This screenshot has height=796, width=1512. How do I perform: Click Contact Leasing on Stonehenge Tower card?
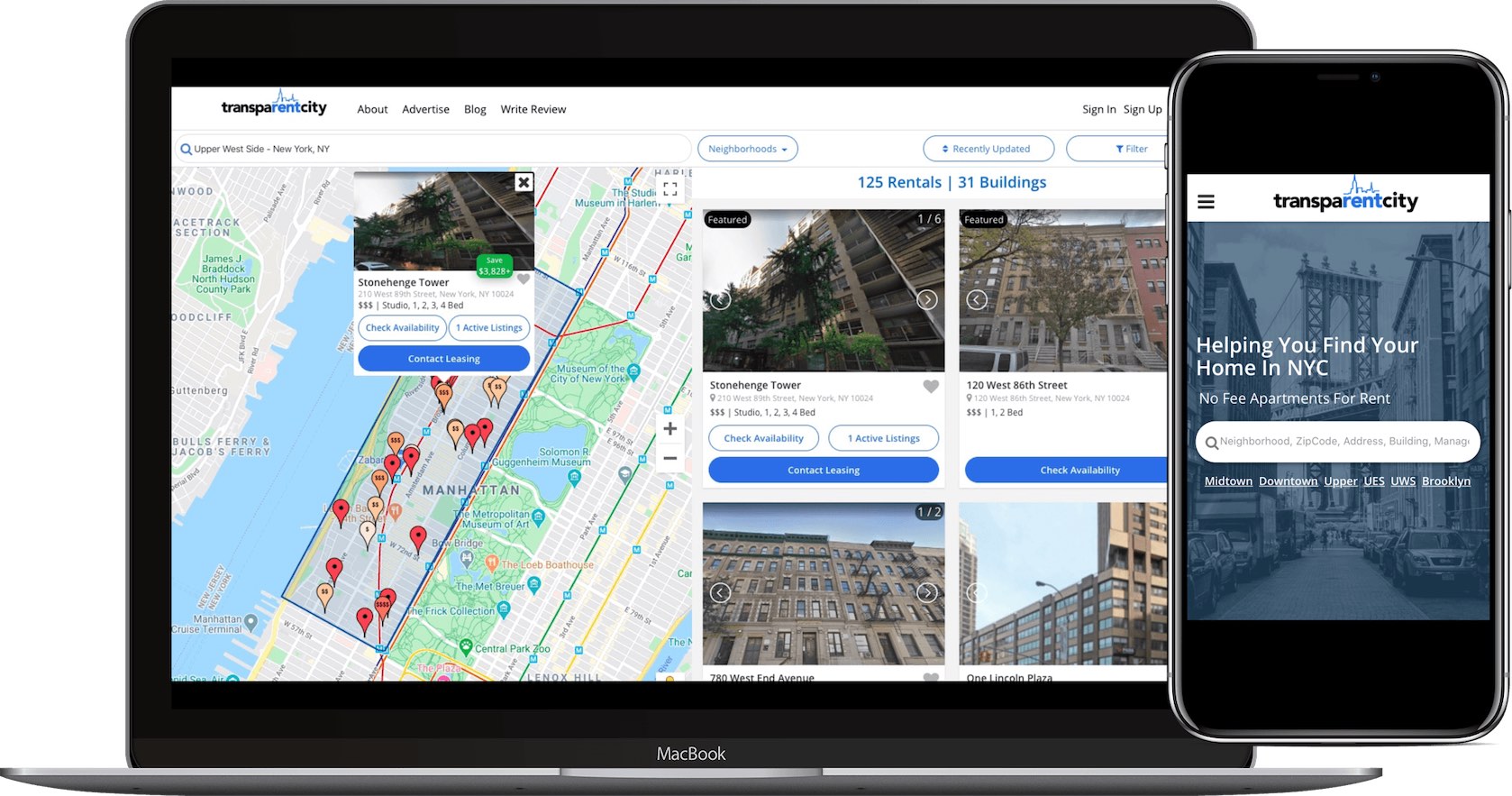tap(824, 470)
